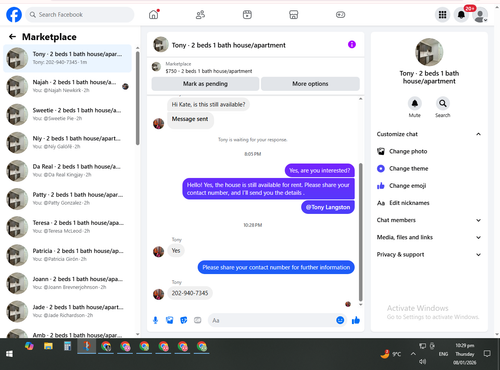Open the nine-dot Menu grid icon
The height and width of the screenshot is (370, 500).
click(x=442, y=15)
